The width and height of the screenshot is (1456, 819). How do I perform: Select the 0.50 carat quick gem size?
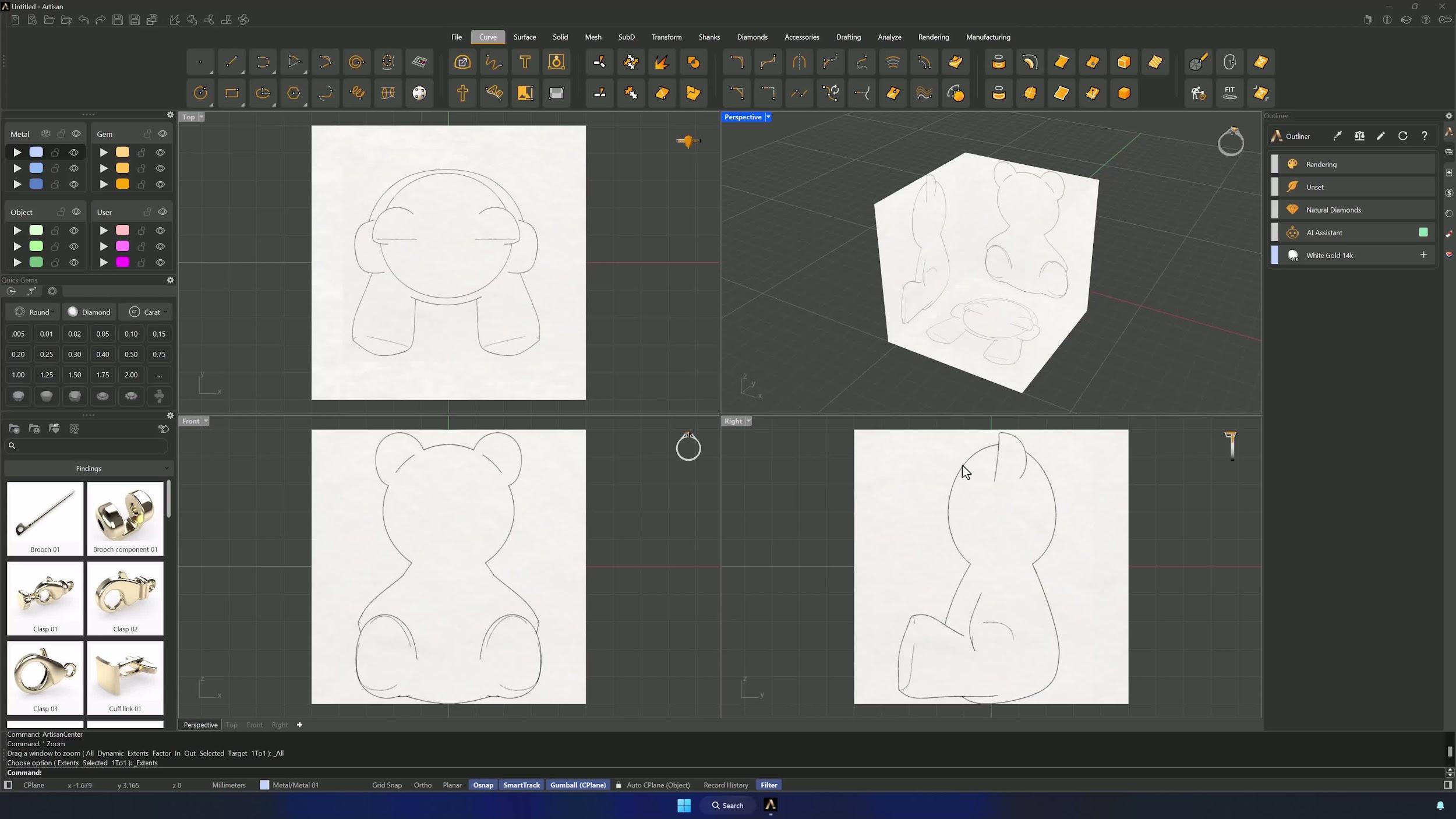point(131,354)
